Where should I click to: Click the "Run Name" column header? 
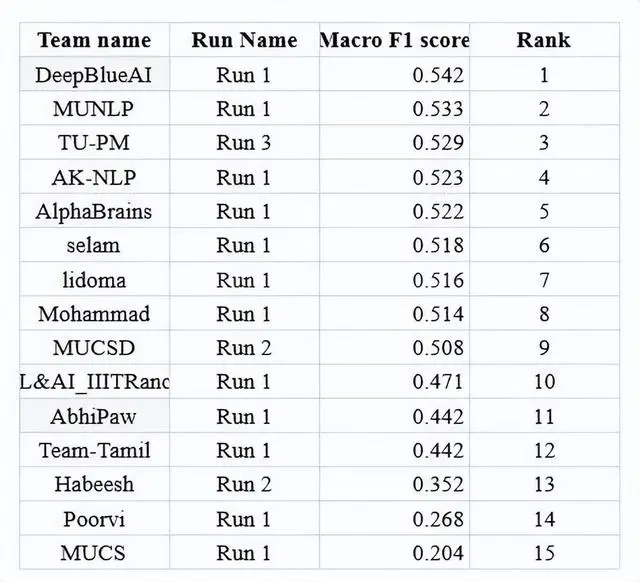[x=244, y=41]
